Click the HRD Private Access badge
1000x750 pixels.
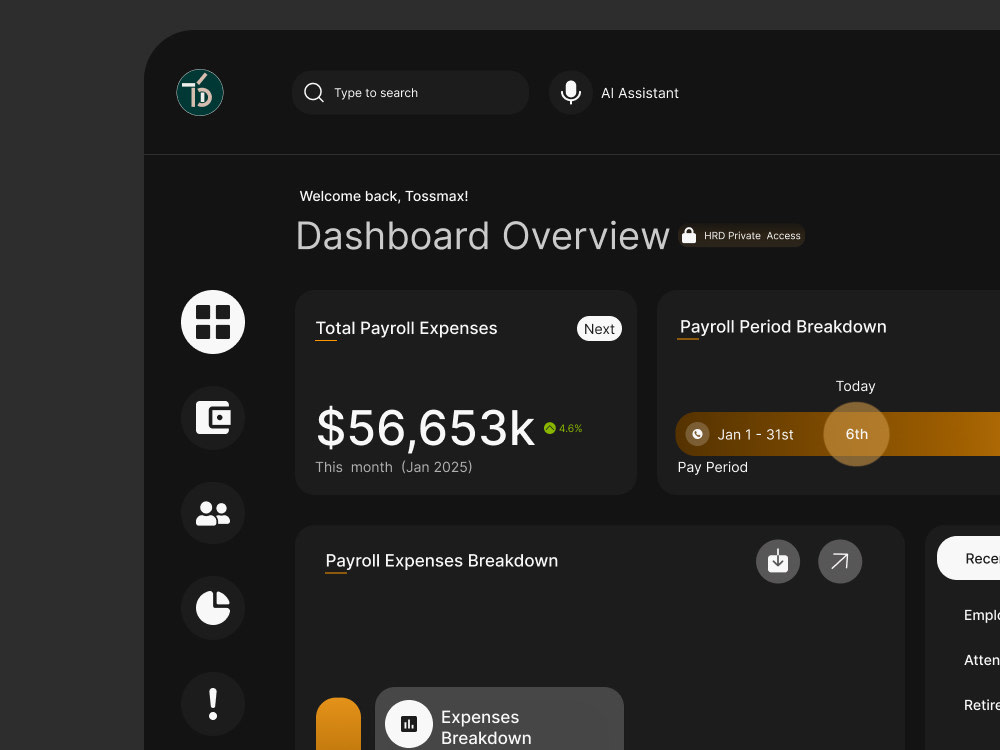point(742,235)
